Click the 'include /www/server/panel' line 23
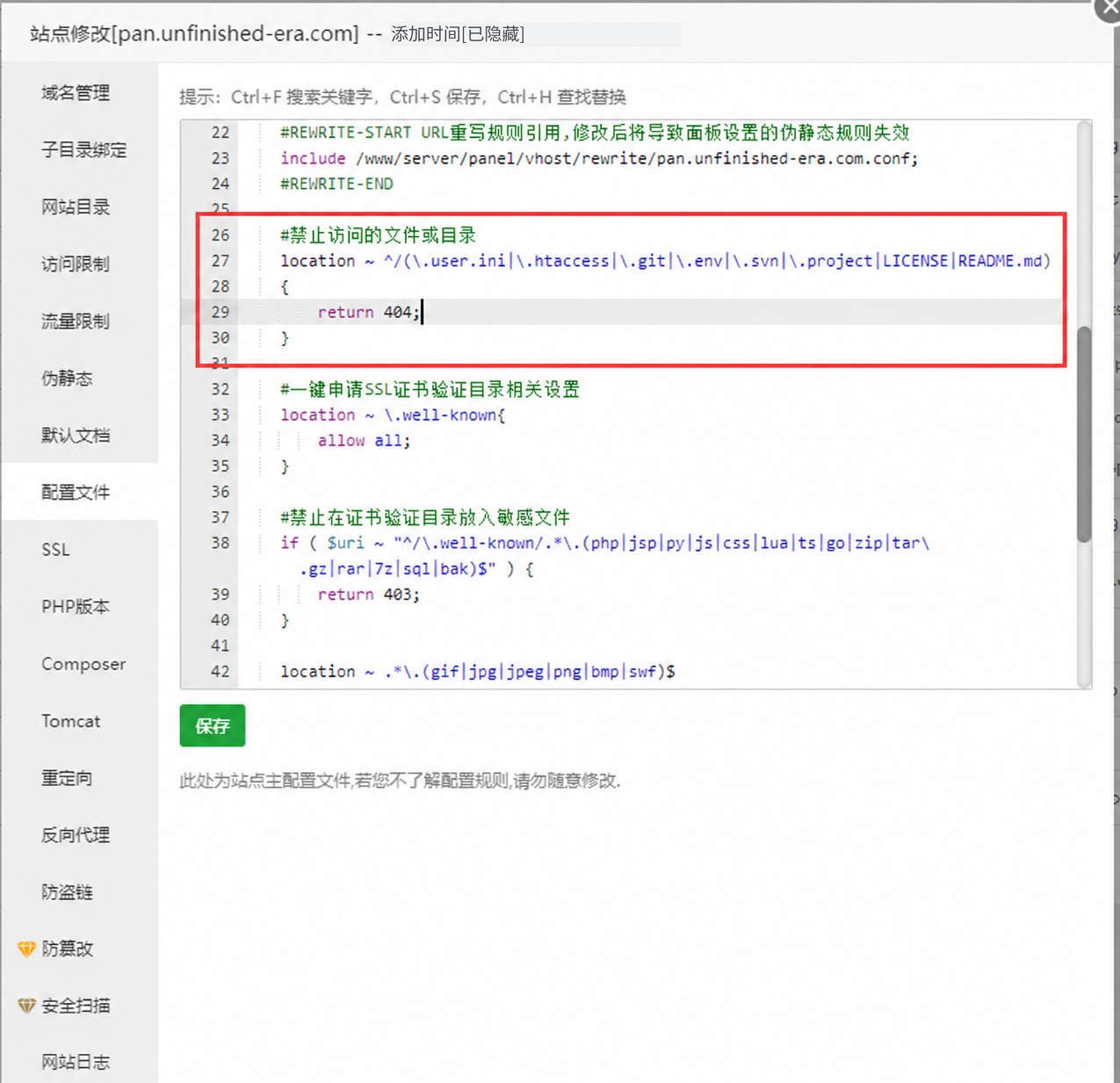 click(599, 158)
